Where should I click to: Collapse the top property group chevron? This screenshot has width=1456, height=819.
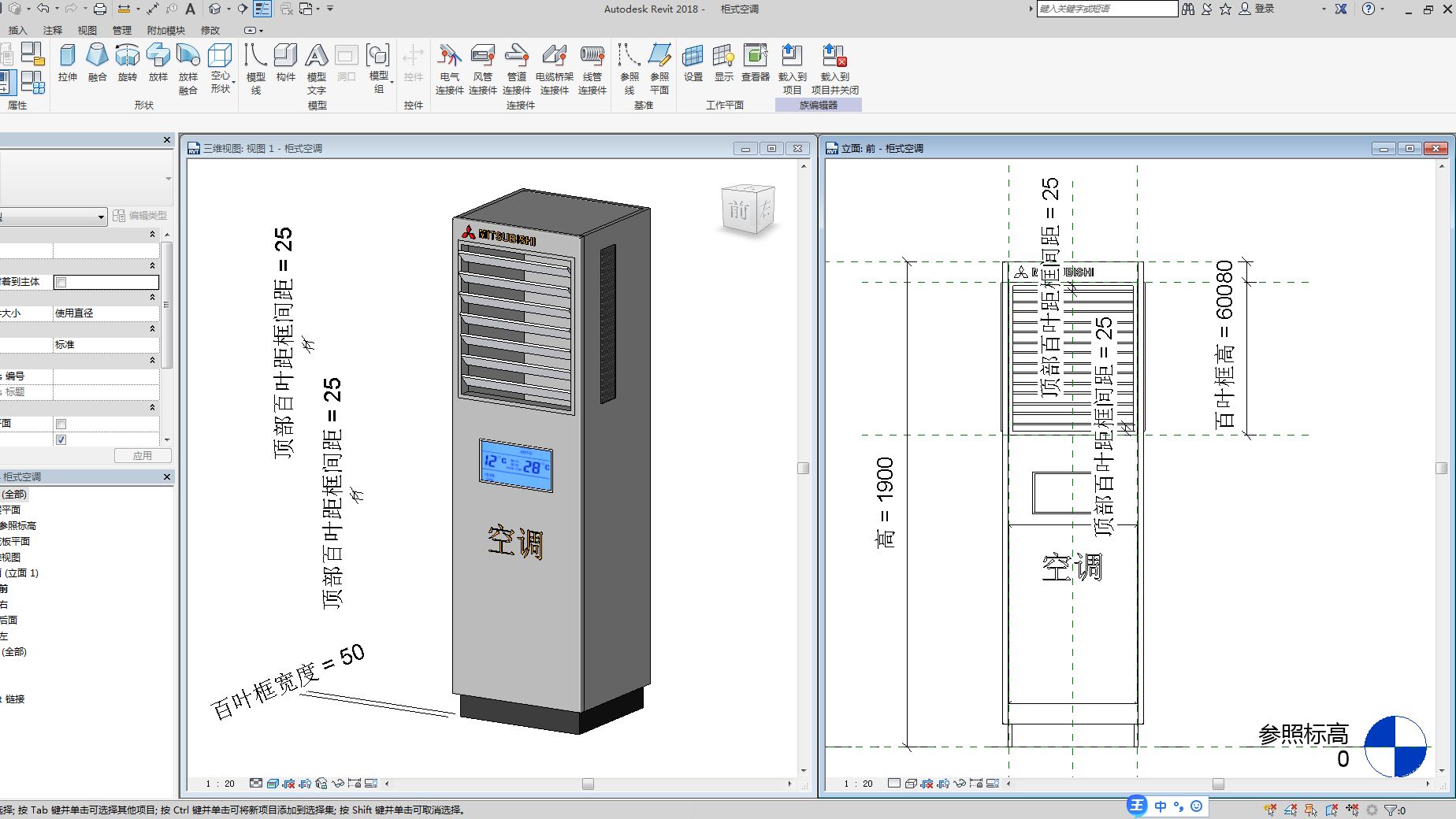tap(152, 235)
